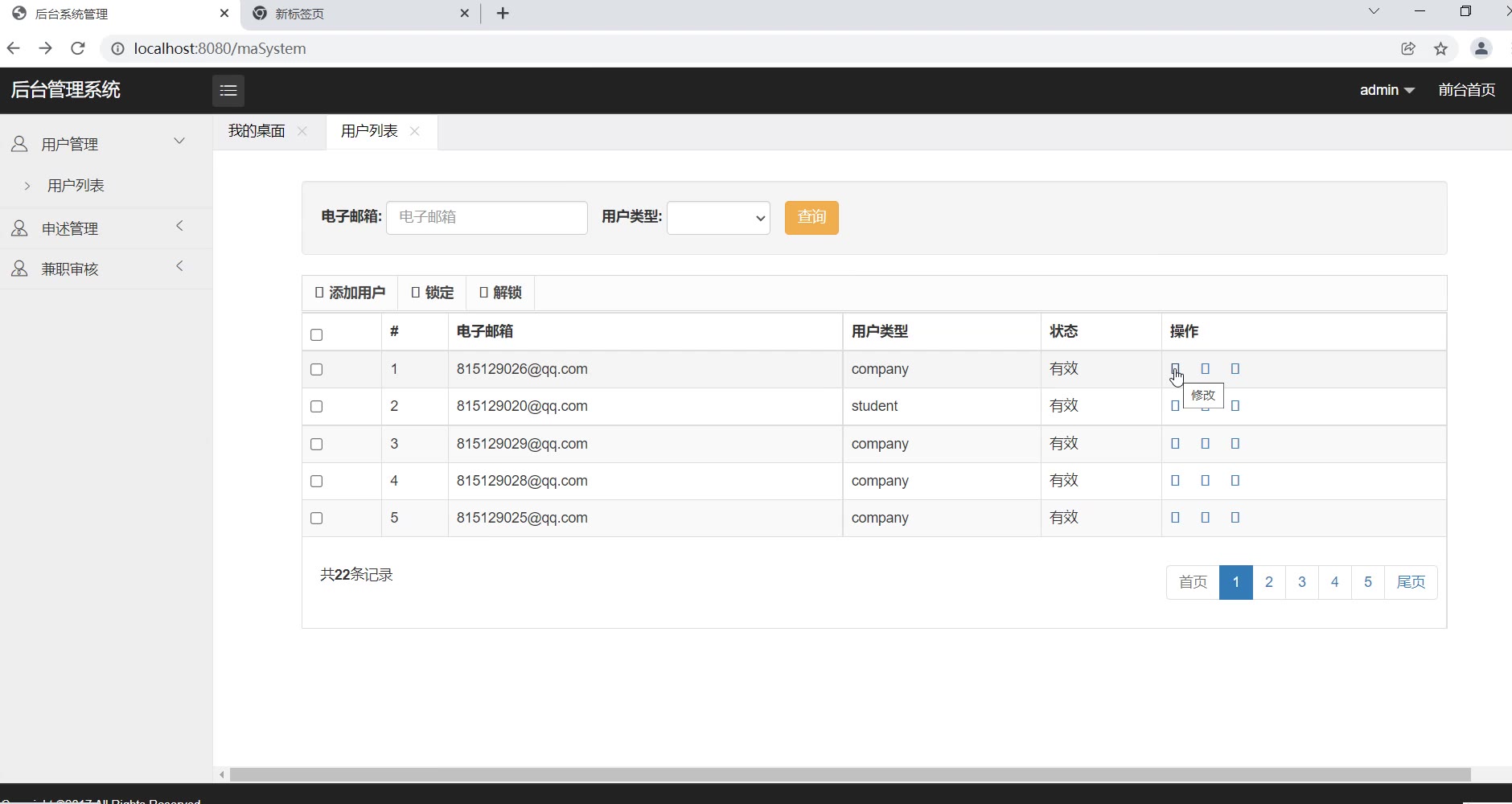The width and height of the screenshot is (1512, 804).
Task: Click the 修改 icon for 815129026@qq.com
Action: [x=1175, y=369]
